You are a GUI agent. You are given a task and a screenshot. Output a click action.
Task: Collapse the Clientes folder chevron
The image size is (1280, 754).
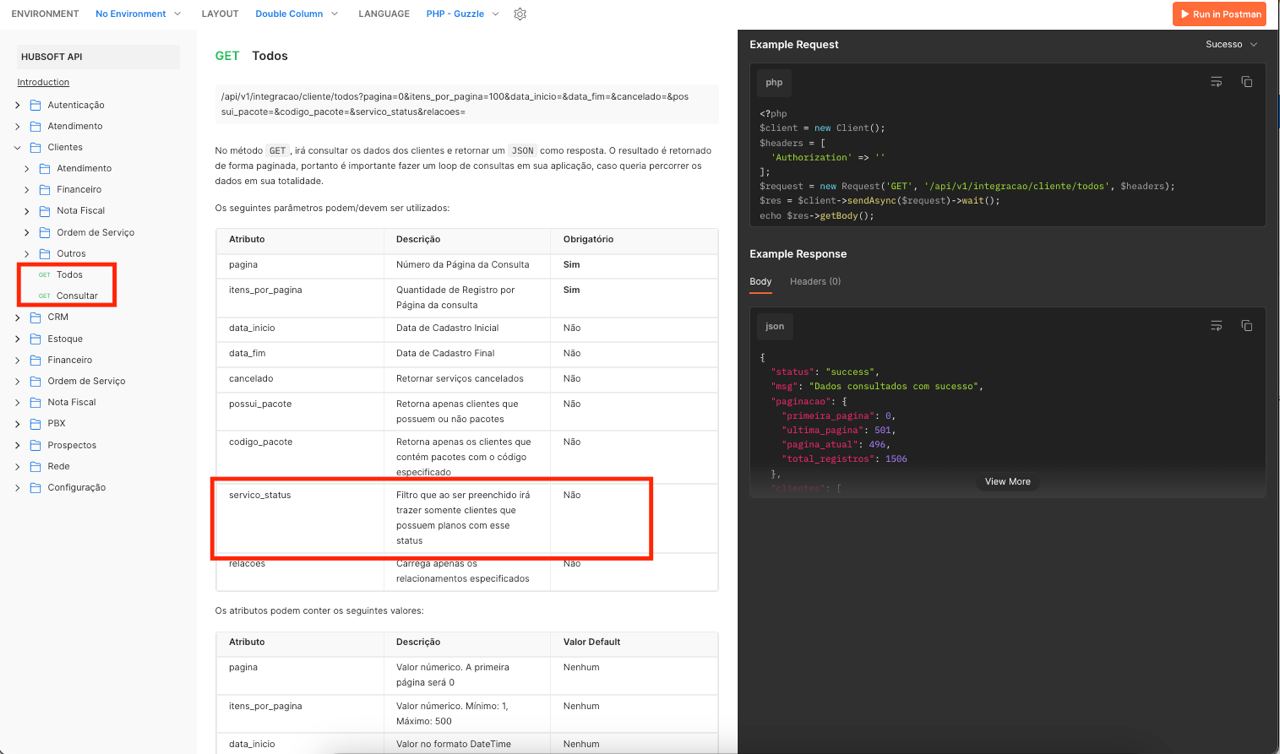click(x=18, y=147)
